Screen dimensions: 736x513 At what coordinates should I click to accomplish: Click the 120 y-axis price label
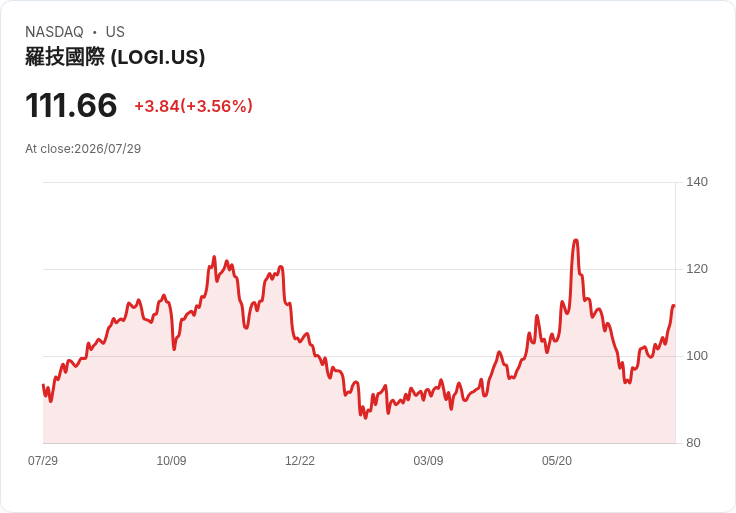click(x=697, y=269)
